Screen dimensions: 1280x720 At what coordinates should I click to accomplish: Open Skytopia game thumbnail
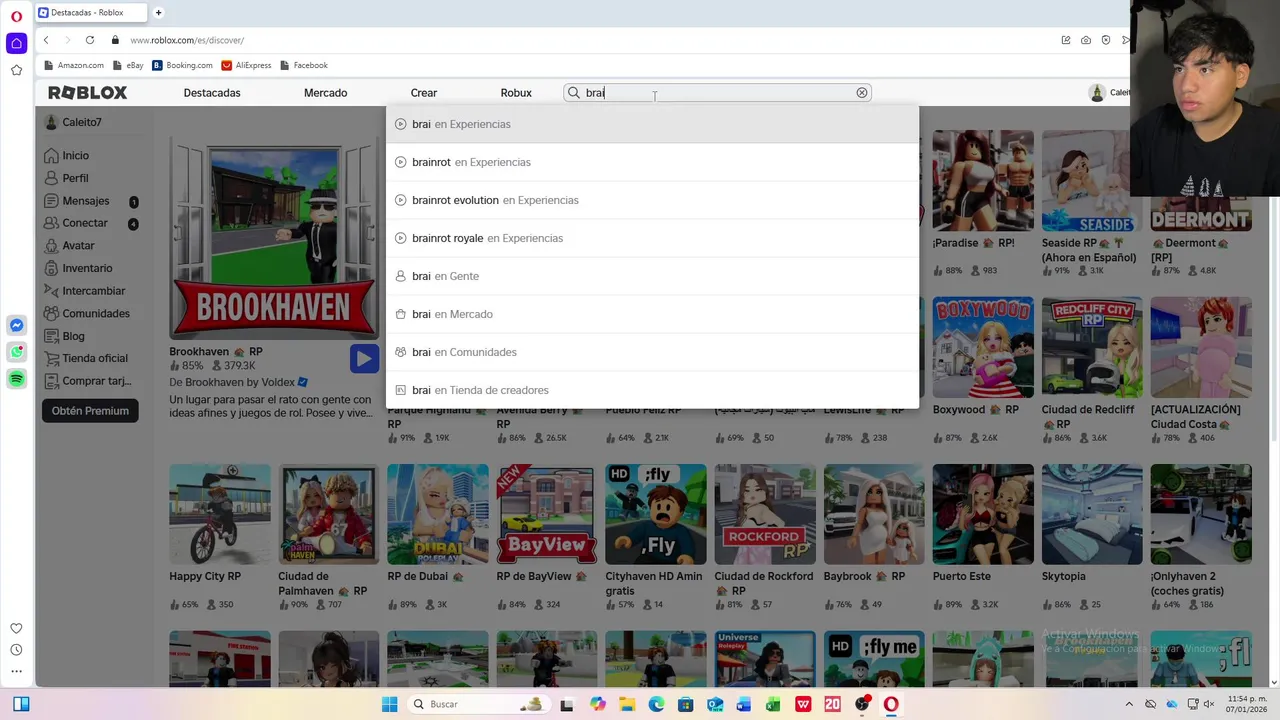coord(1092,514)
